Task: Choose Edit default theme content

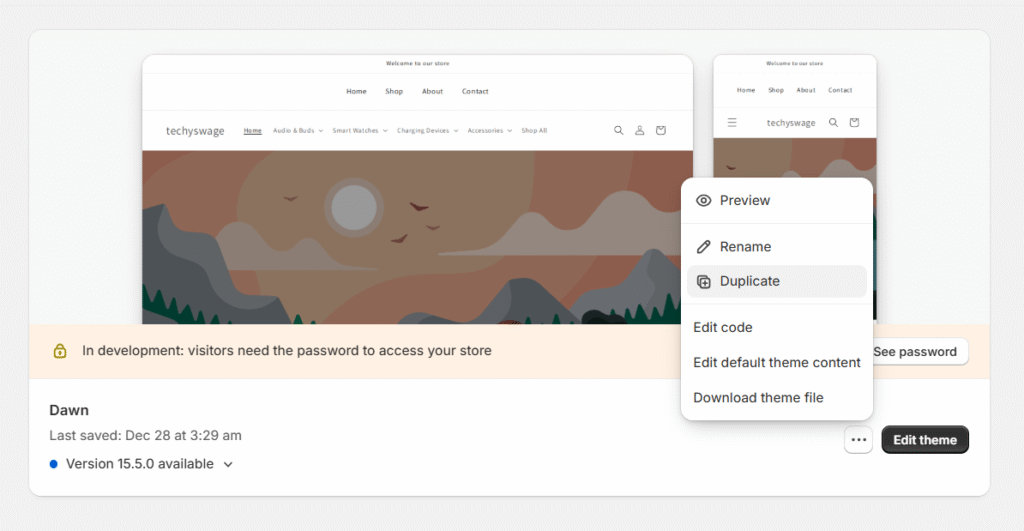Action: (776, 362)
